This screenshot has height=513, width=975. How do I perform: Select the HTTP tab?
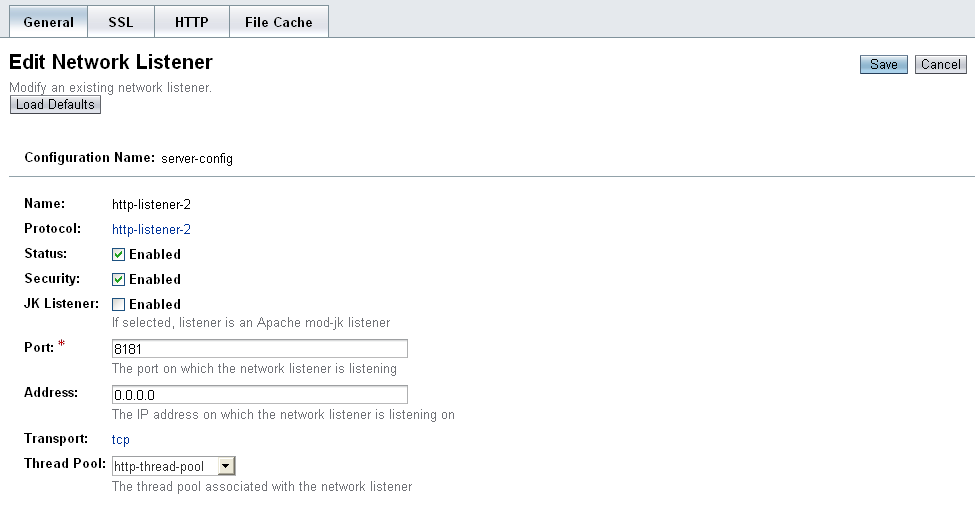pos(192,22)
